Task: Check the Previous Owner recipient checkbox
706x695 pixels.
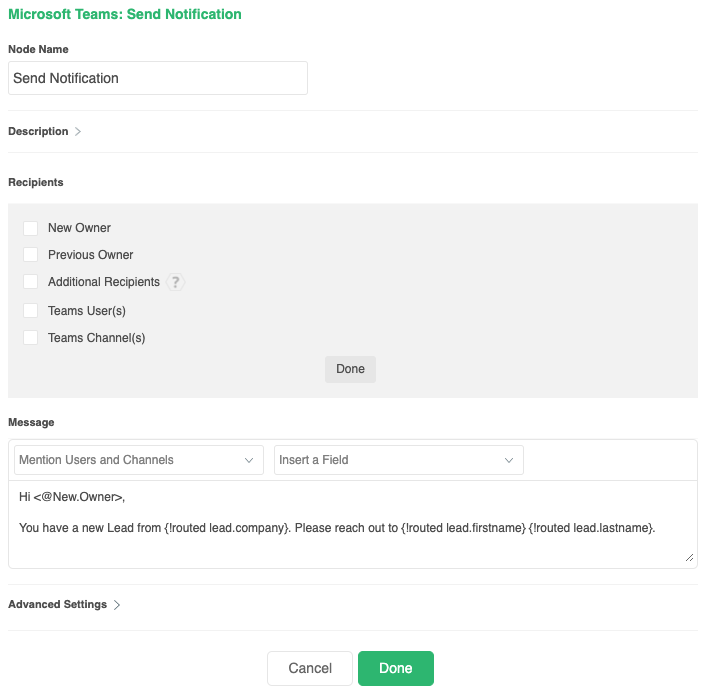Action: pos(31,255)
